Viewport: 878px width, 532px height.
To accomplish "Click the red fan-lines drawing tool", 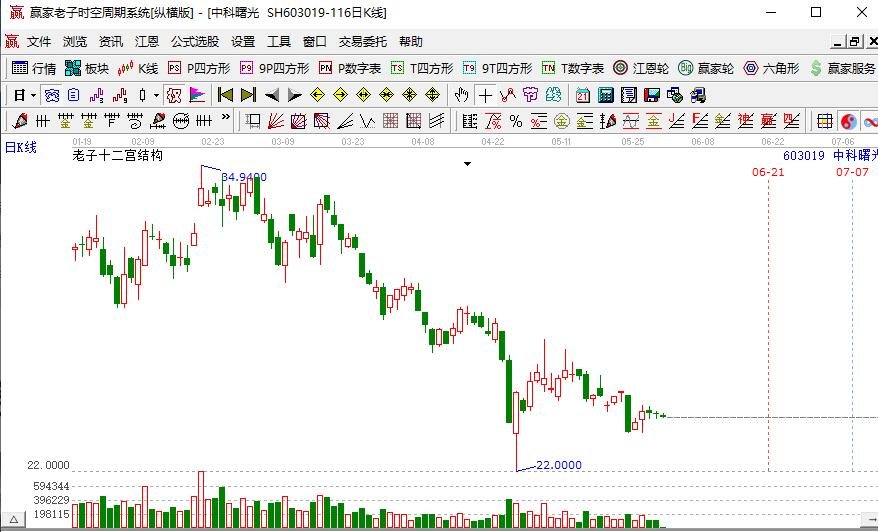I will (x=275, y=121).
